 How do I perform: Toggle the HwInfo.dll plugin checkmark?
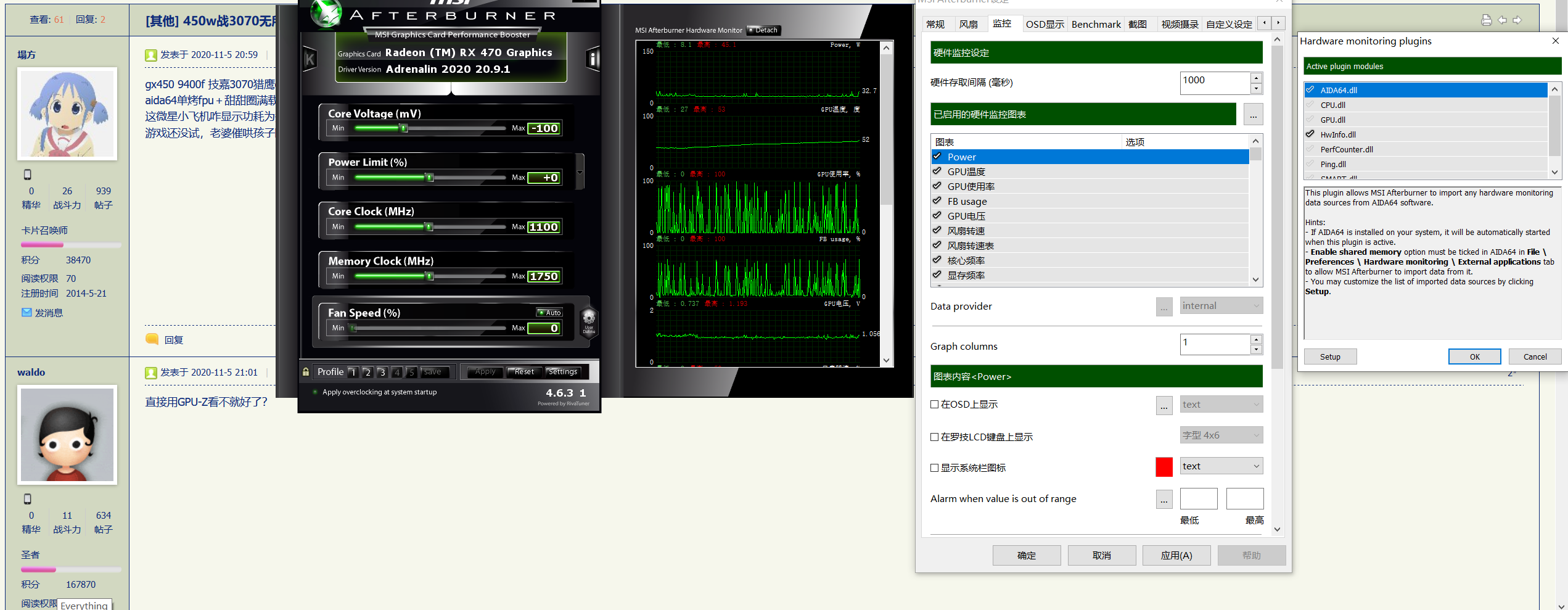coord(1310,134)
